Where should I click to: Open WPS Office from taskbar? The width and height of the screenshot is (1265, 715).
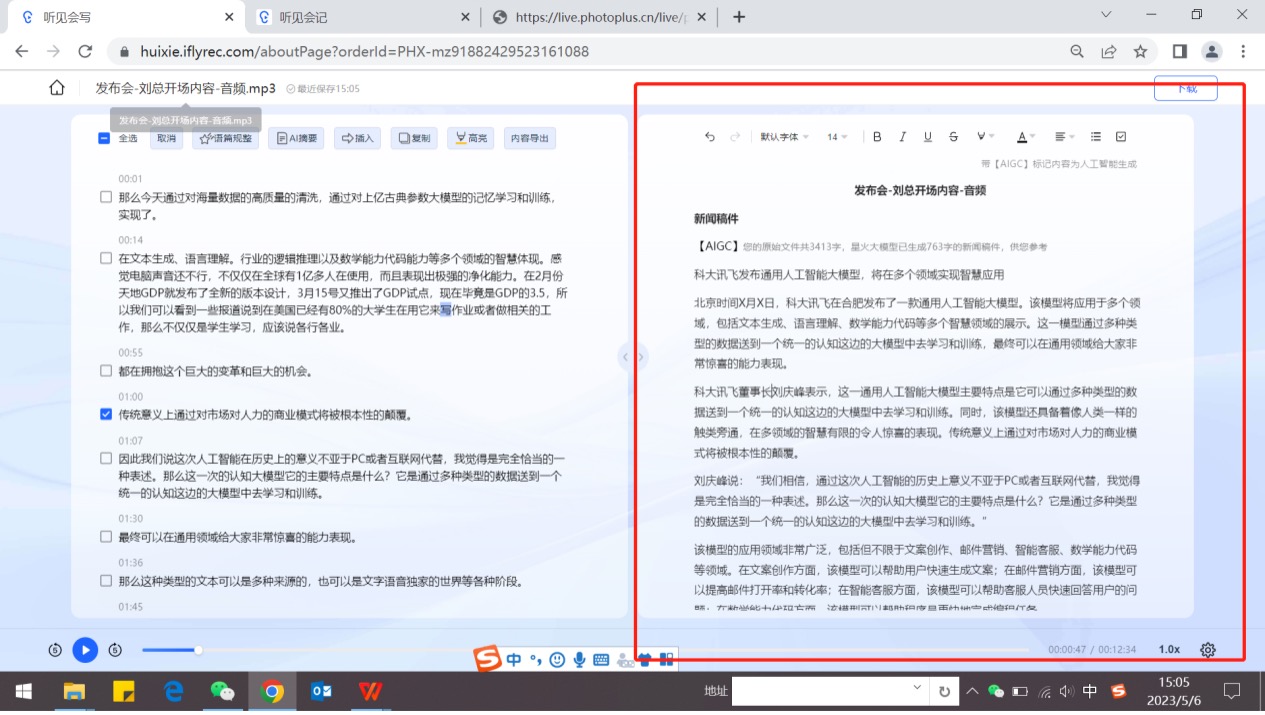click(371, 691)
